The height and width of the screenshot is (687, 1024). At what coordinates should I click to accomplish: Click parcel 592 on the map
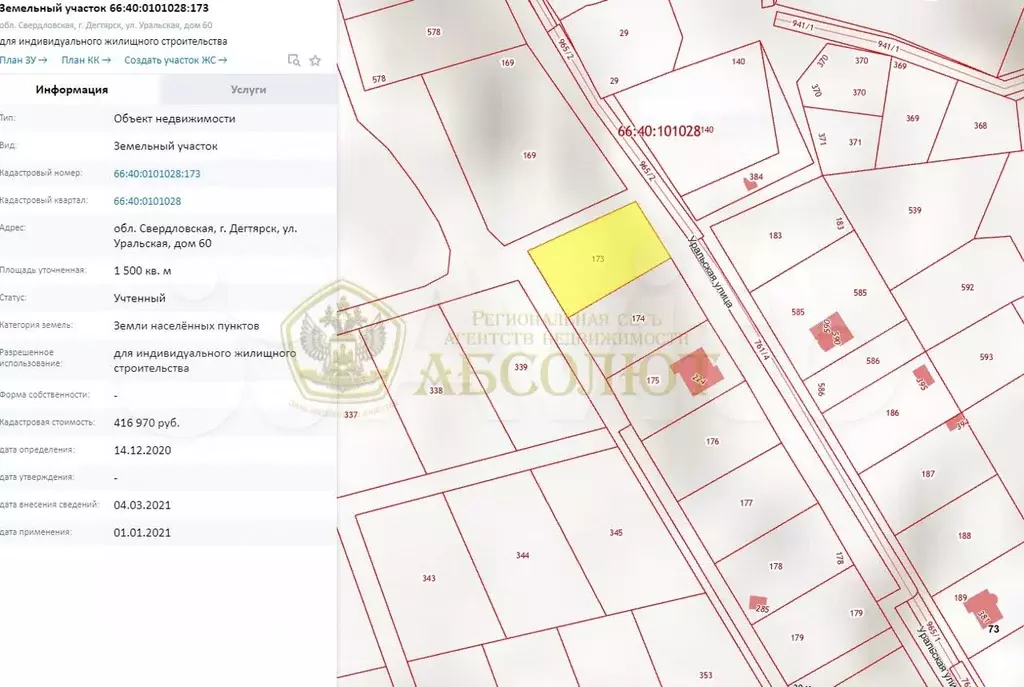[x=967, y=287]
